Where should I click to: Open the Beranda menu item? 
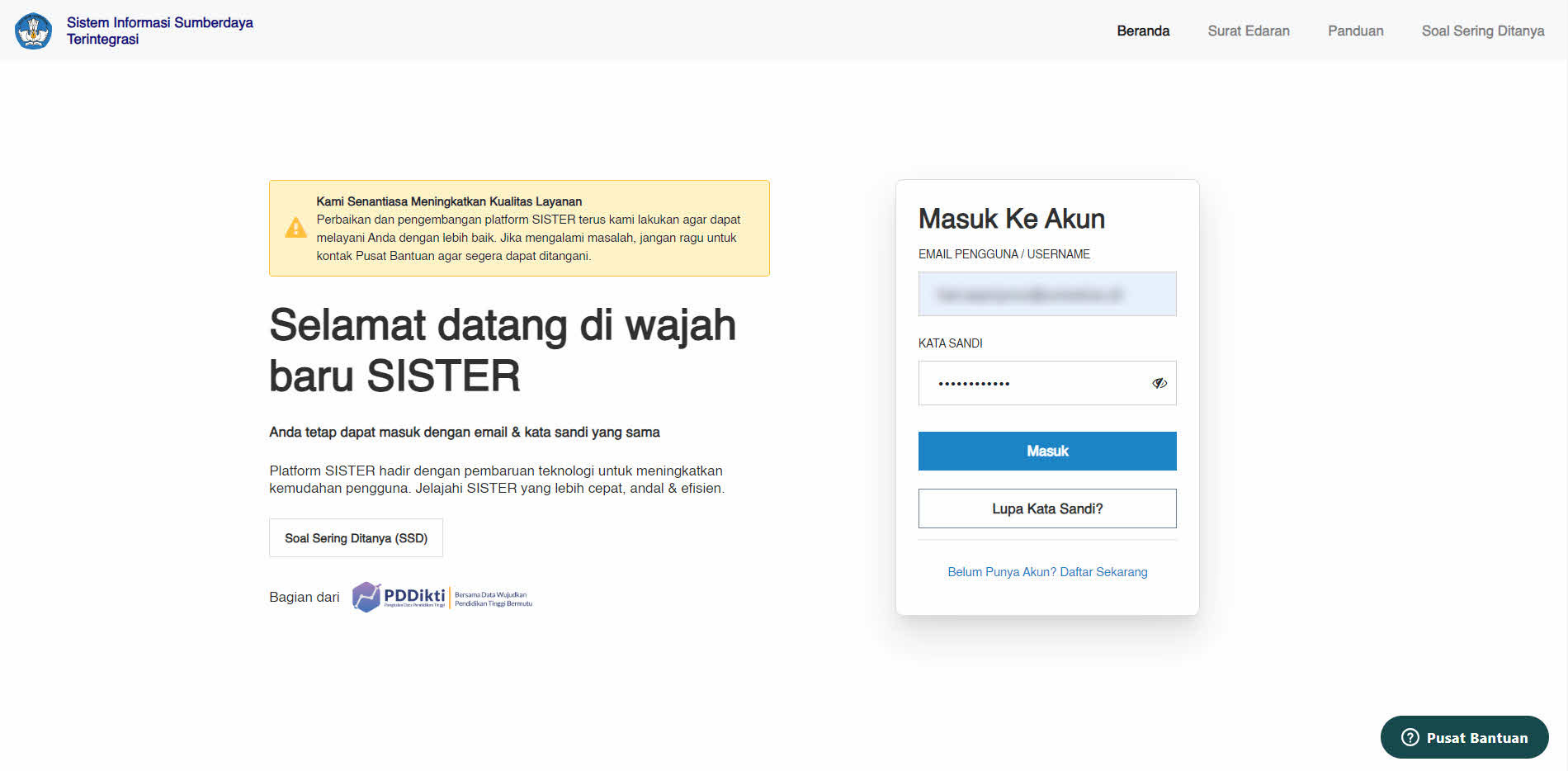tap(1143, 31)
